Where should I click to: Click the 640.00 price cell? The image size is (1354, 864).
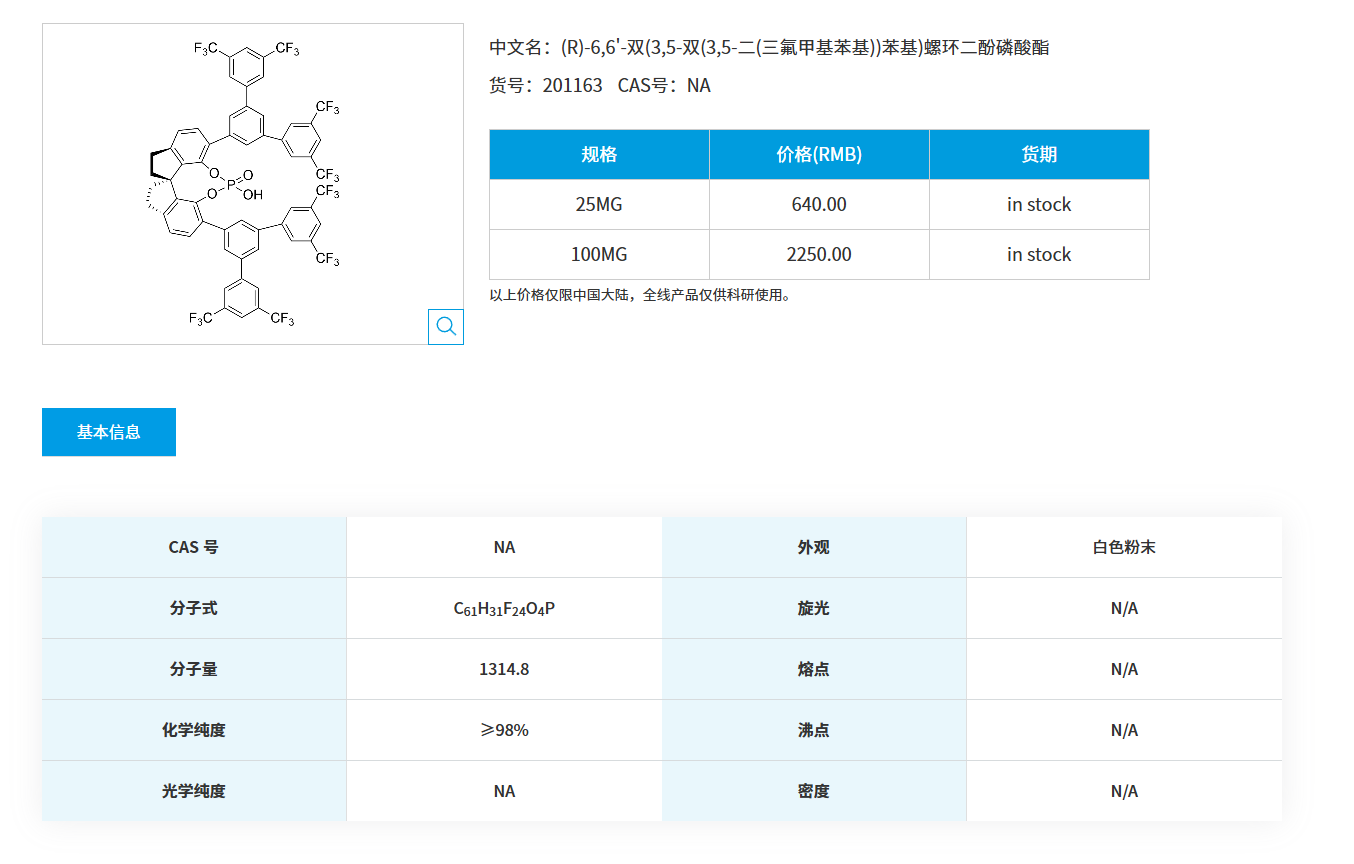click(x=818, y=204)
